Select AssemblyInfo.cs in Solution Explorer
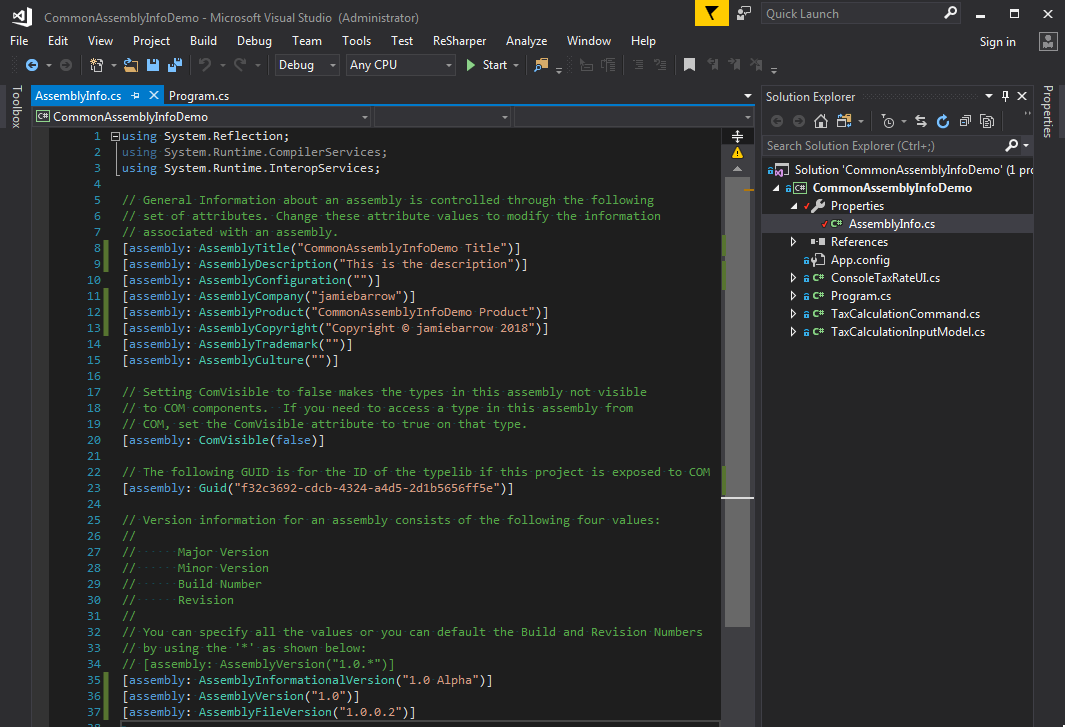The image size is (1065, 727). [891, 224]
